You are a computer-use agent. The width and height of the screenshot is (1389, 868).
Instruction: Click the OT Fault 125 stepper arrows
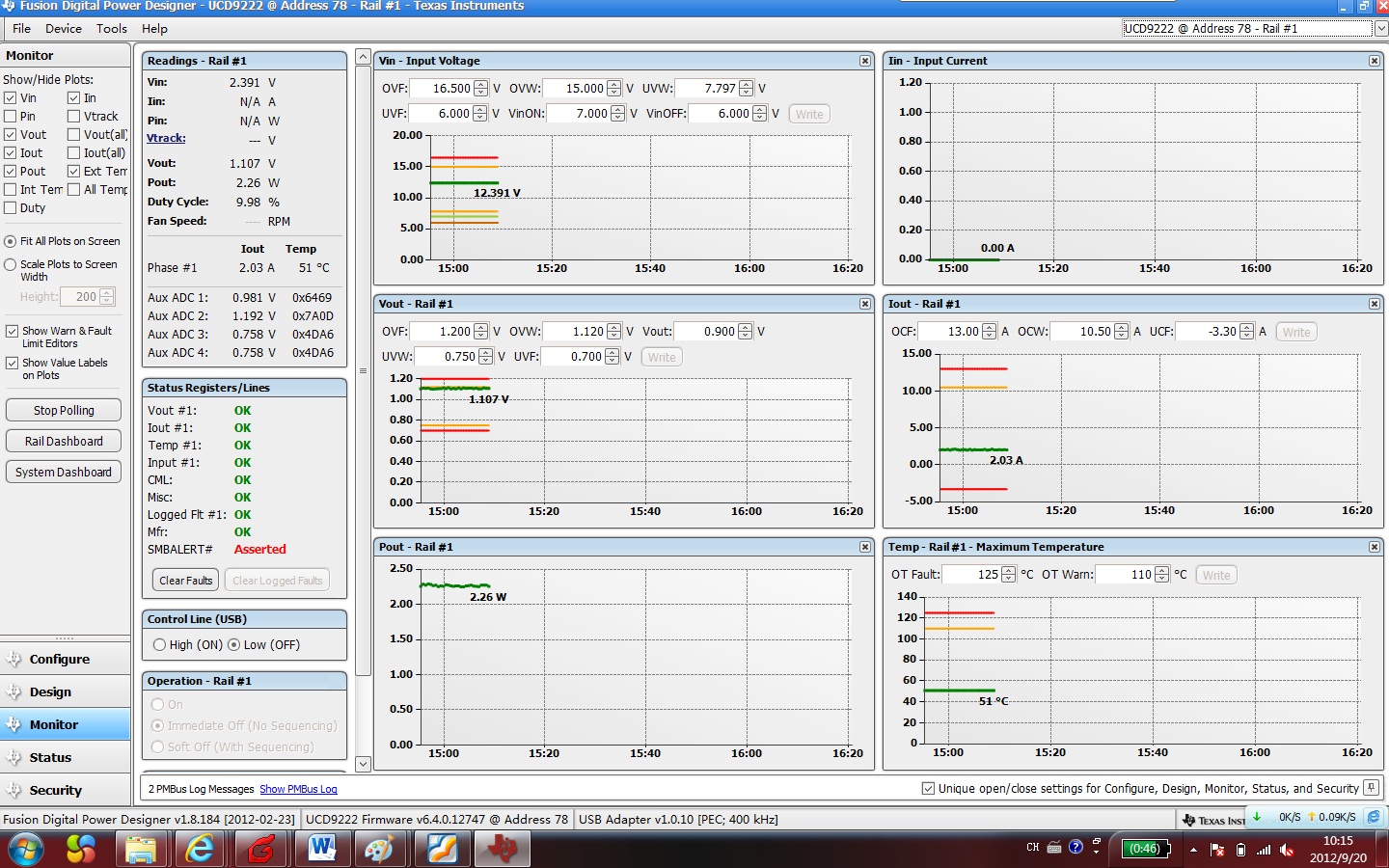point(1008,575)
